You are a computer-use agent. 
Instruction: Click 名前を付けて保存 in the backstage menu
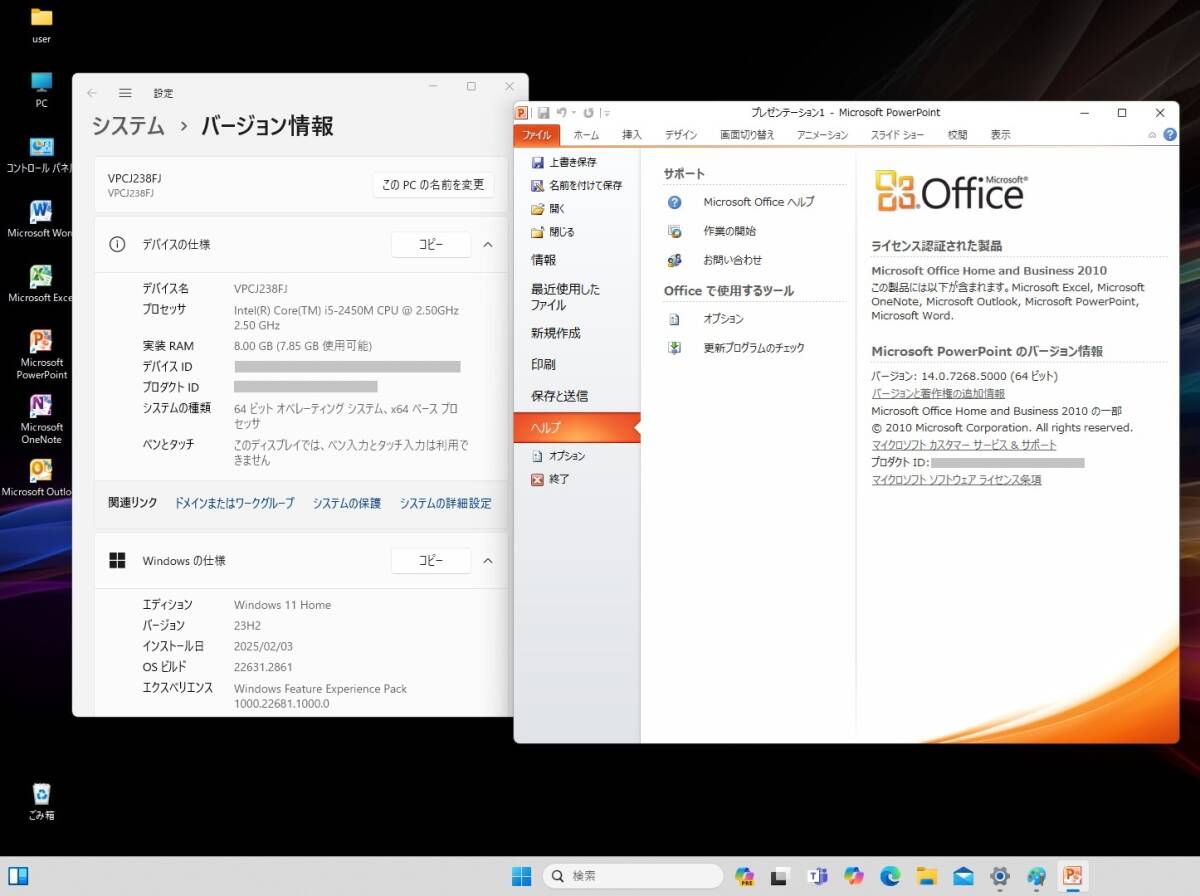point(577,185)
